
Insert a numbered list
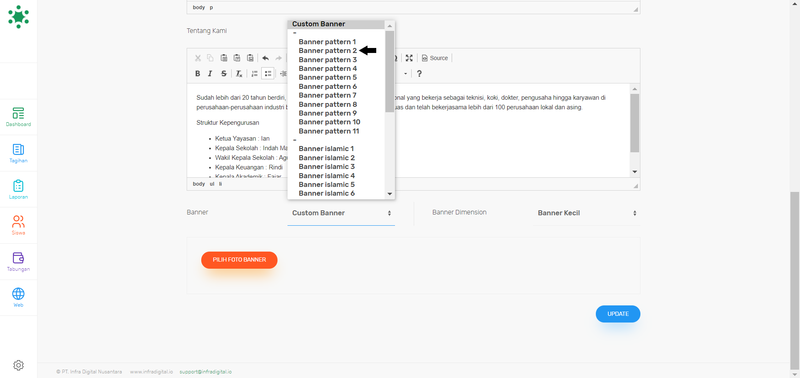point(255,73)
